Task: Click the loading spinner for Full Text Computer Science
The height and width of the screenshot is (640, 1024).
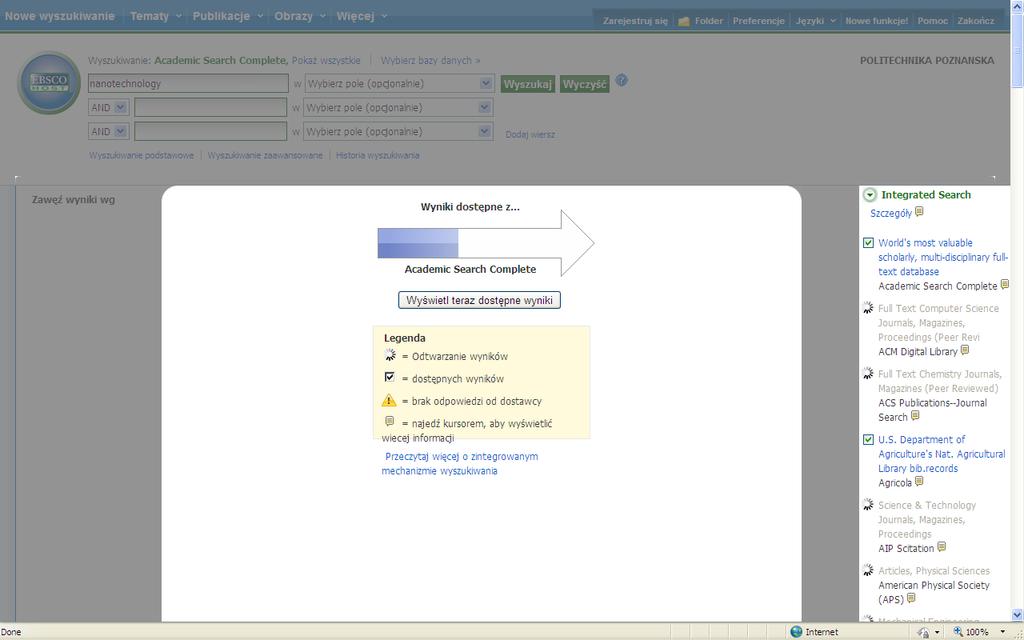Action: pos(868,308)
